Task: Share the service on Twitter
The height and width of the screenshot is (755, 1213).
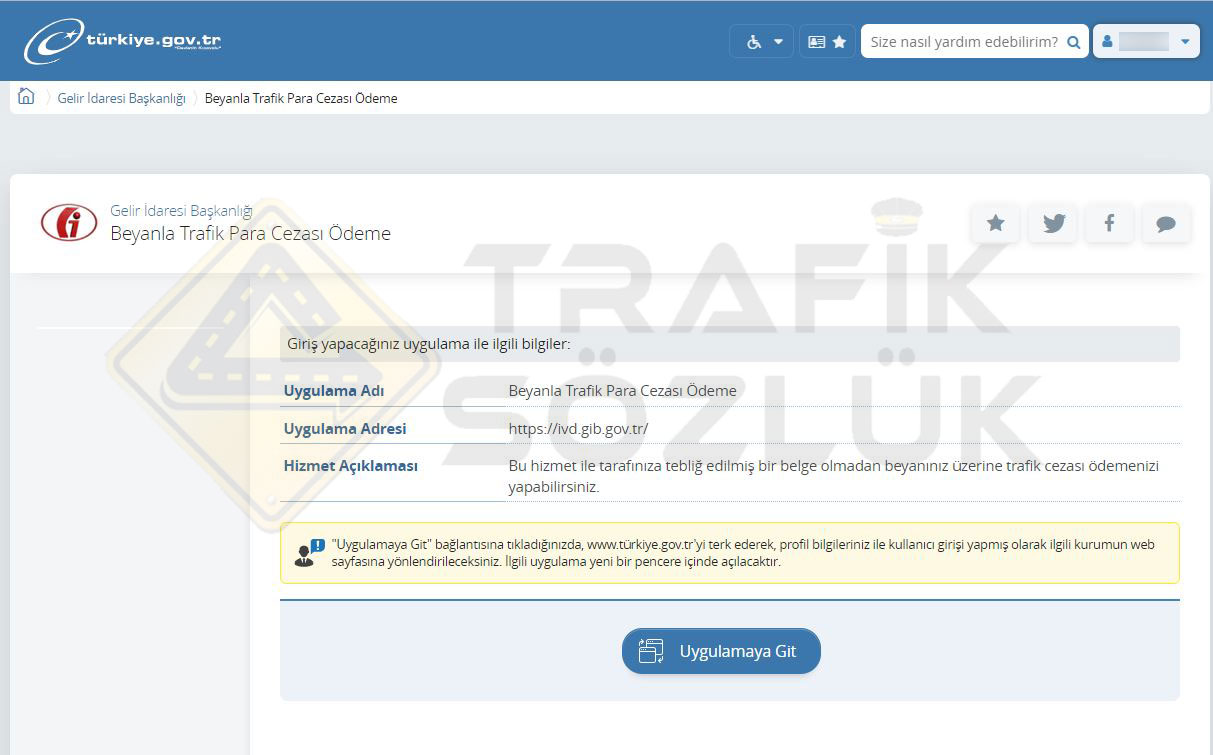Action: (x=1053, y=223)
